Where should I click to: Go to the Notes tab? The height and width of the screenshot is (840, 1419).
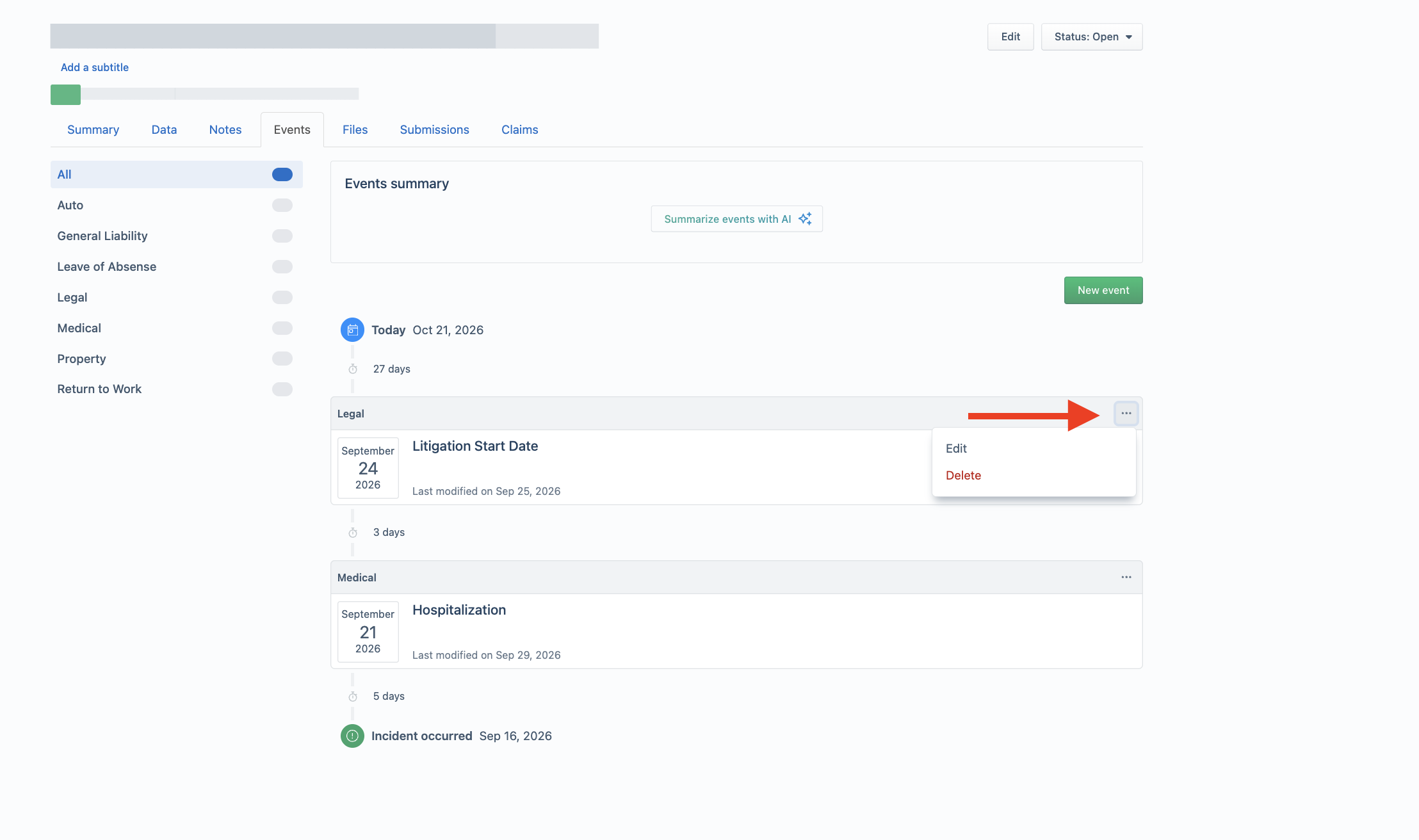(225, 130)
